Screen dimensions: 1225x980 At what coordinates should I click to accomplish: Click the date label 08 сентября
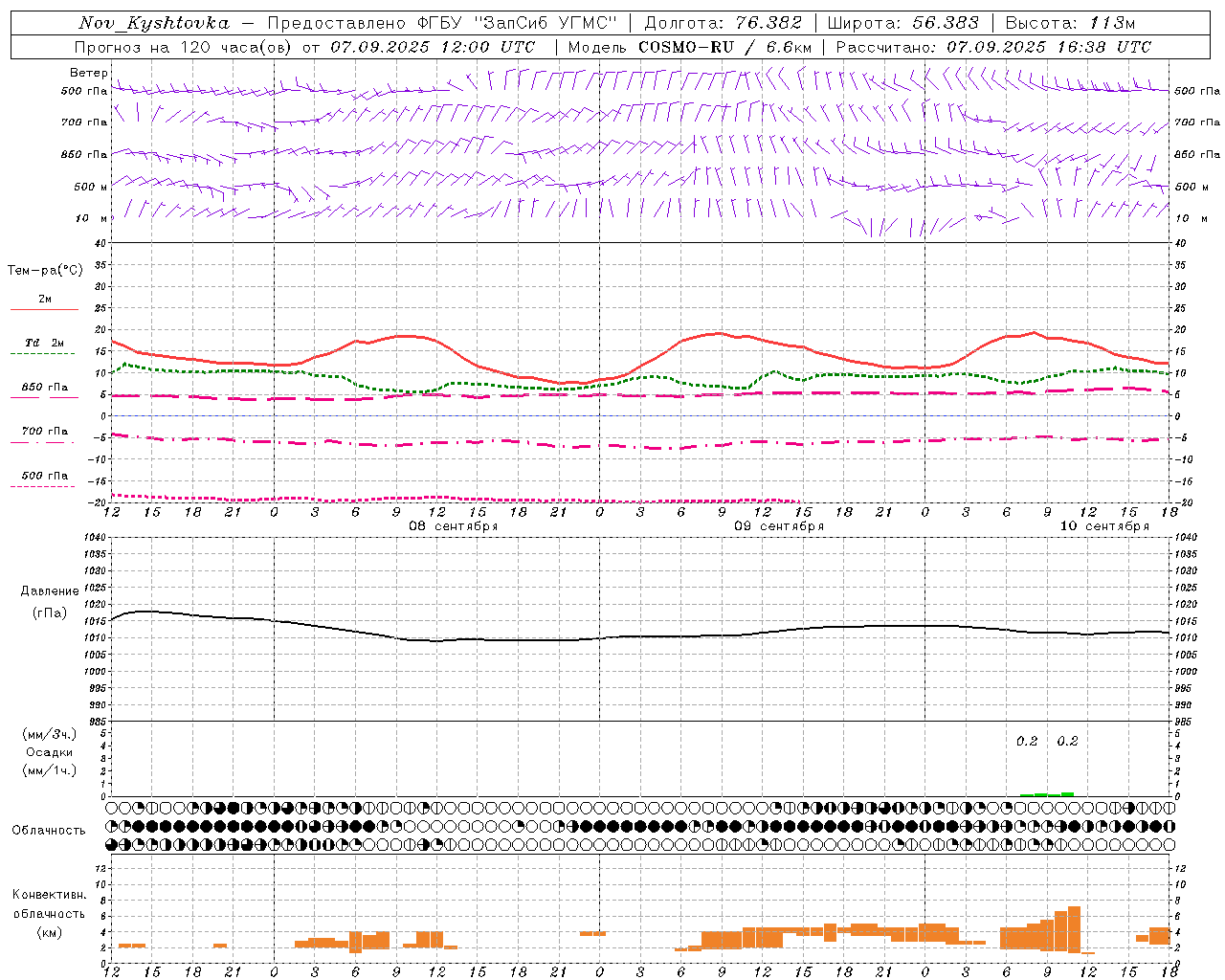(x=454, y=526)
